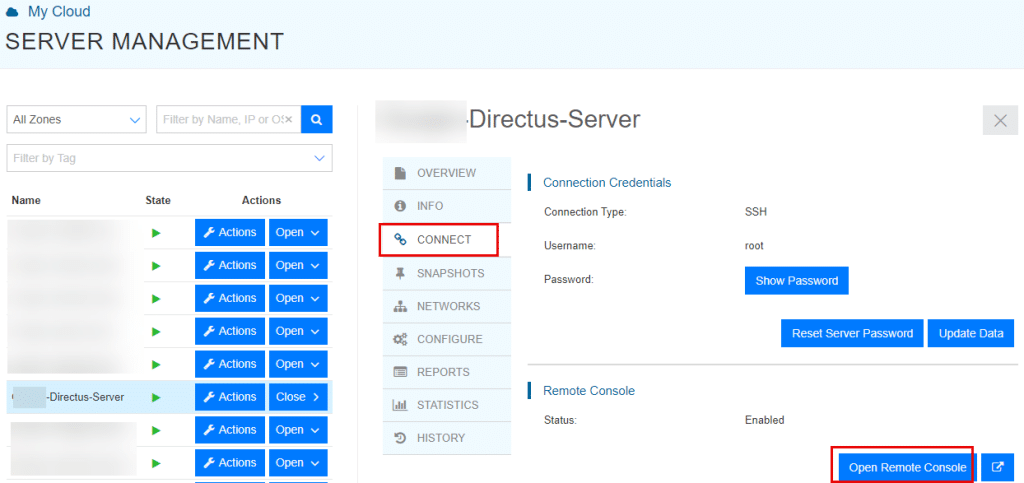Run search with the magnifier button
Image resolution: width=1024 pixels, height=483 pixels.
click(317, 119)
